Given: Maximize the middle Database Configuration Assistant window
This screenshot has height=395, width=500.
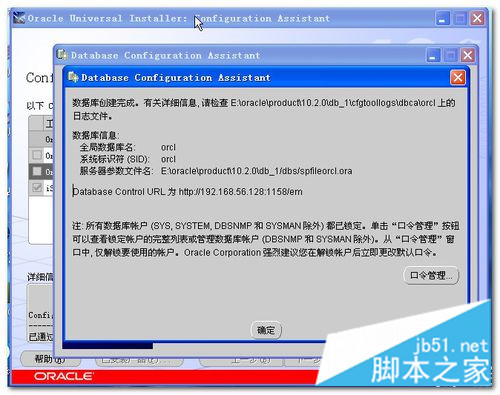Looking at the screenshot, I should [450, 55].
